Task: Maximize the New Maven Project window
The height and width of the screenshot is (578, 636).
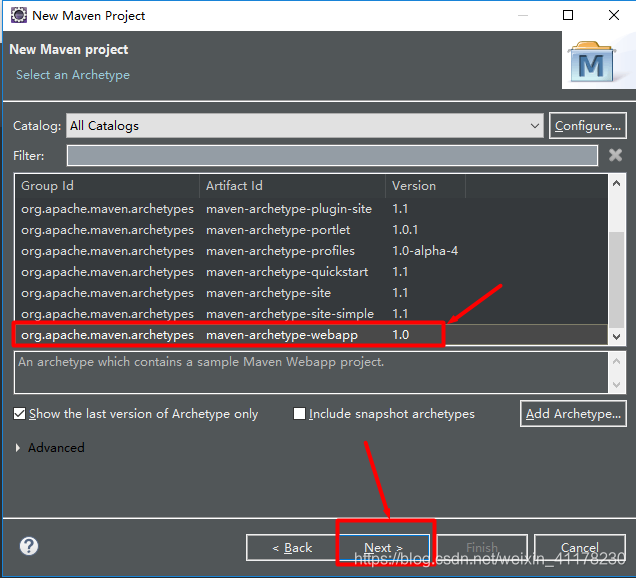Action: click(x=568, y=15)
